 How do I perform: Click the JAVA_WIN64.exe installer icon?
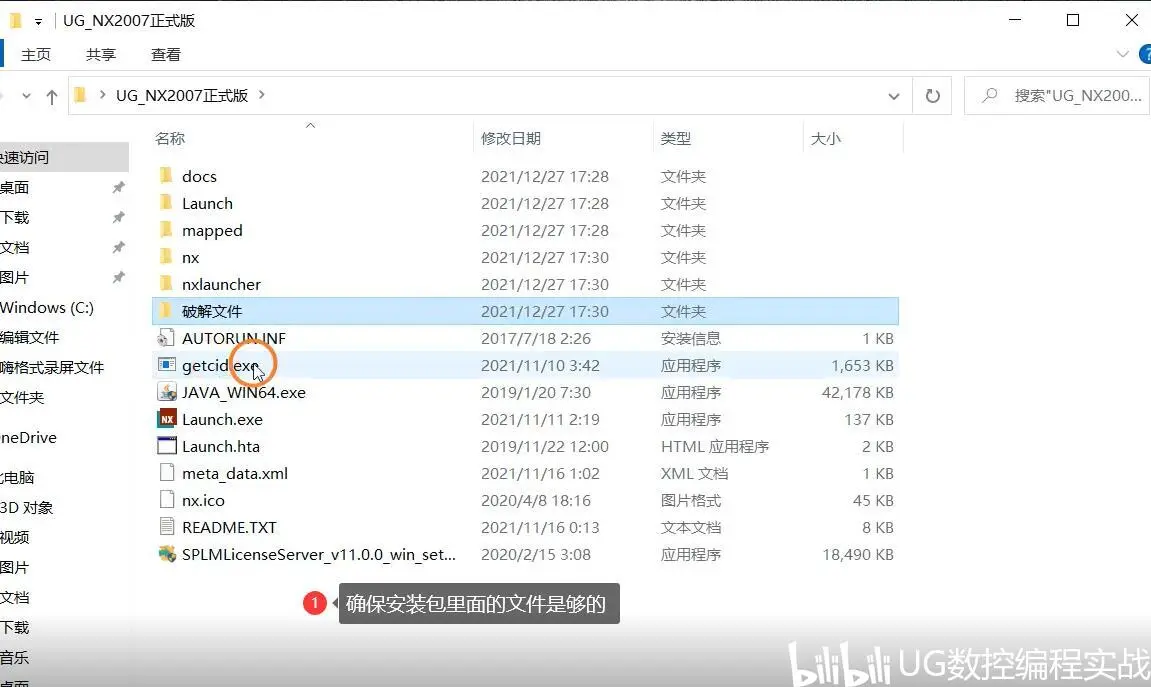[167, 392]
